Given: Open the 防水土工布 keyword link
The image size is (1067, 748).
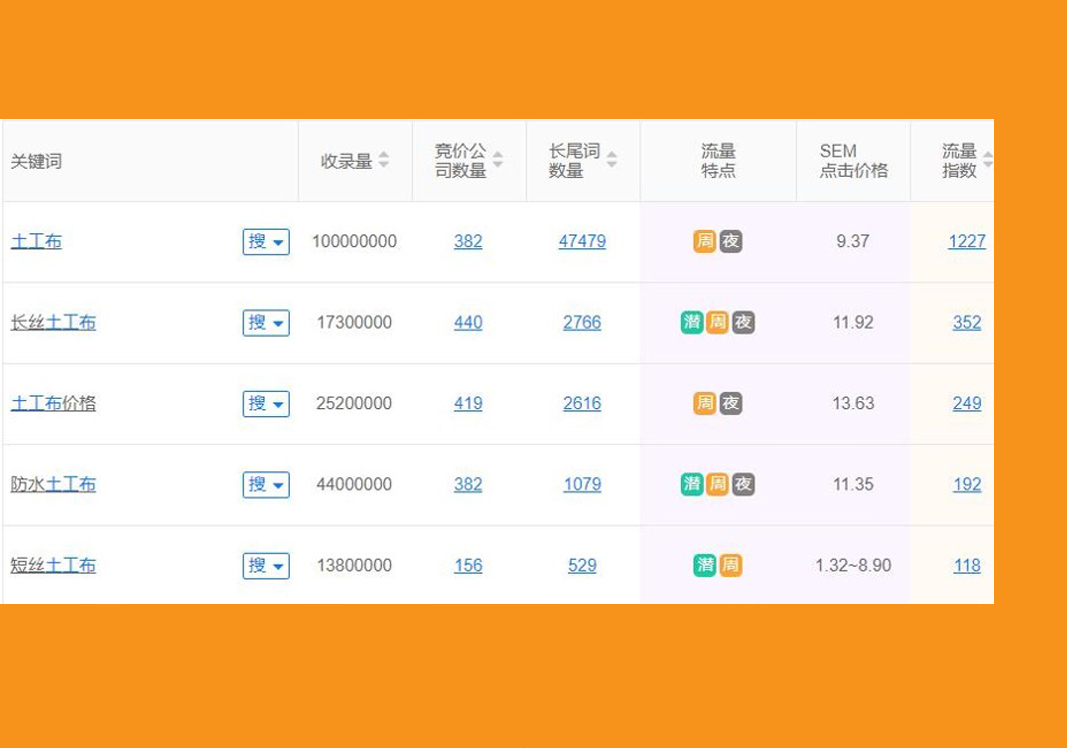Looking at the screenshot, I should point(53,484).
